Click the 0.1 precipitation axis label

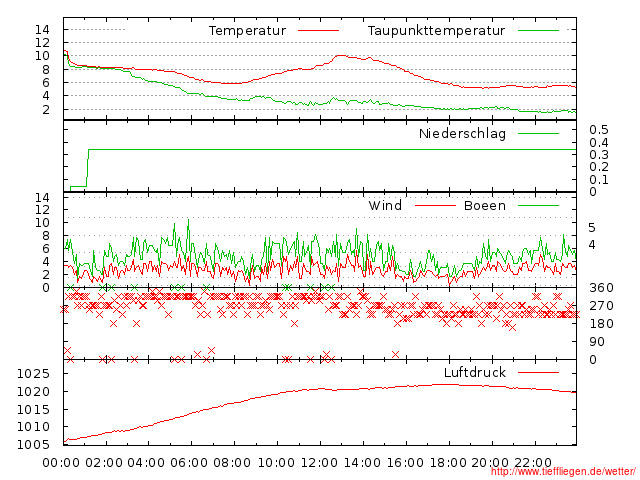coord(599,180)
